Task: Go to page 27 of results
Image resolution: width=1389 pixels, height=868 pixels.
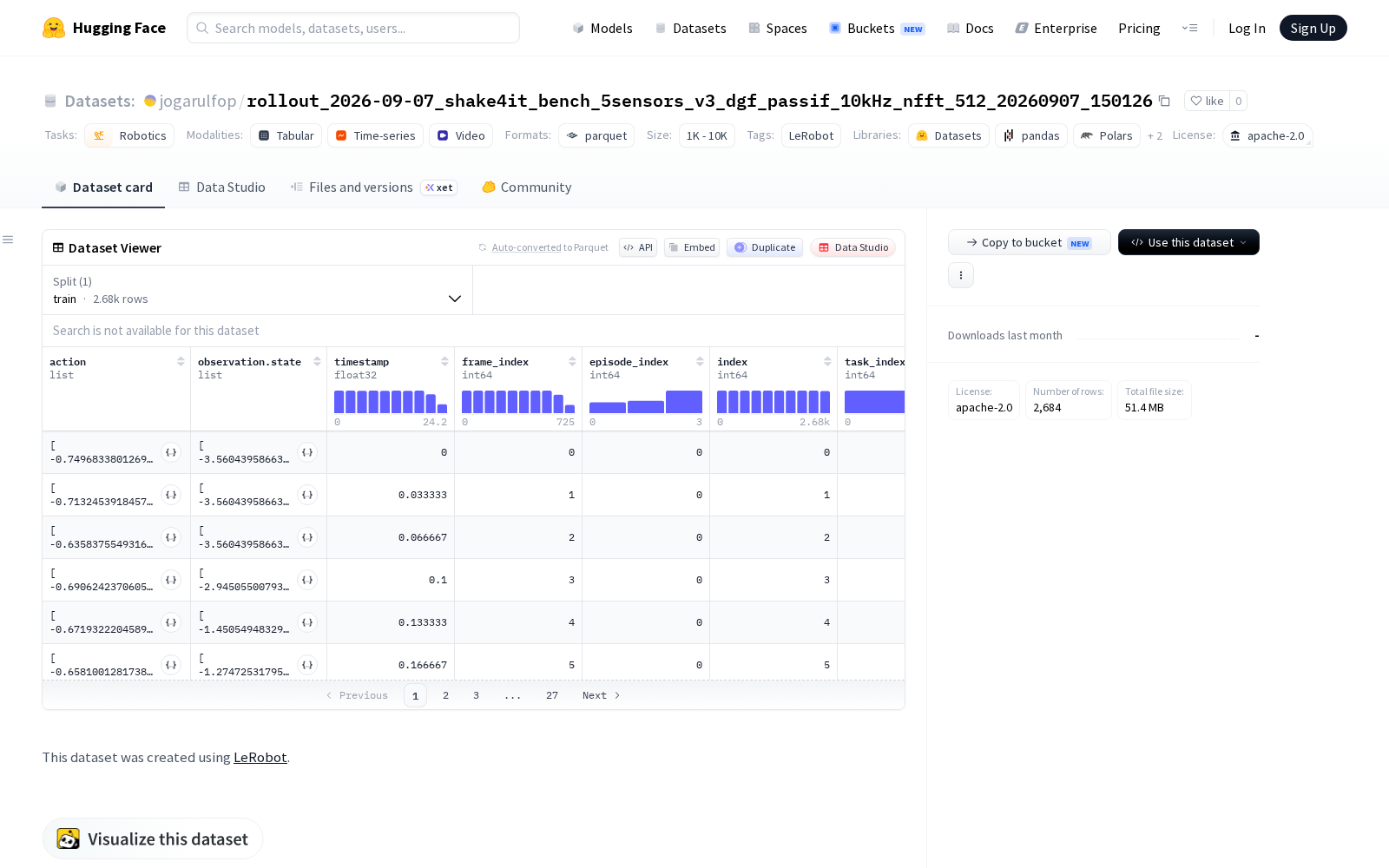Action: pyautogui.click(x=552, y=695)
